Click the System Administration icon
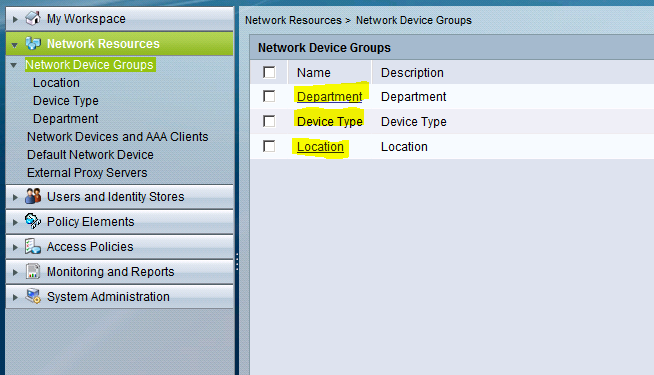The height and width of the screenshot is (375, 654). pos(33,296)
